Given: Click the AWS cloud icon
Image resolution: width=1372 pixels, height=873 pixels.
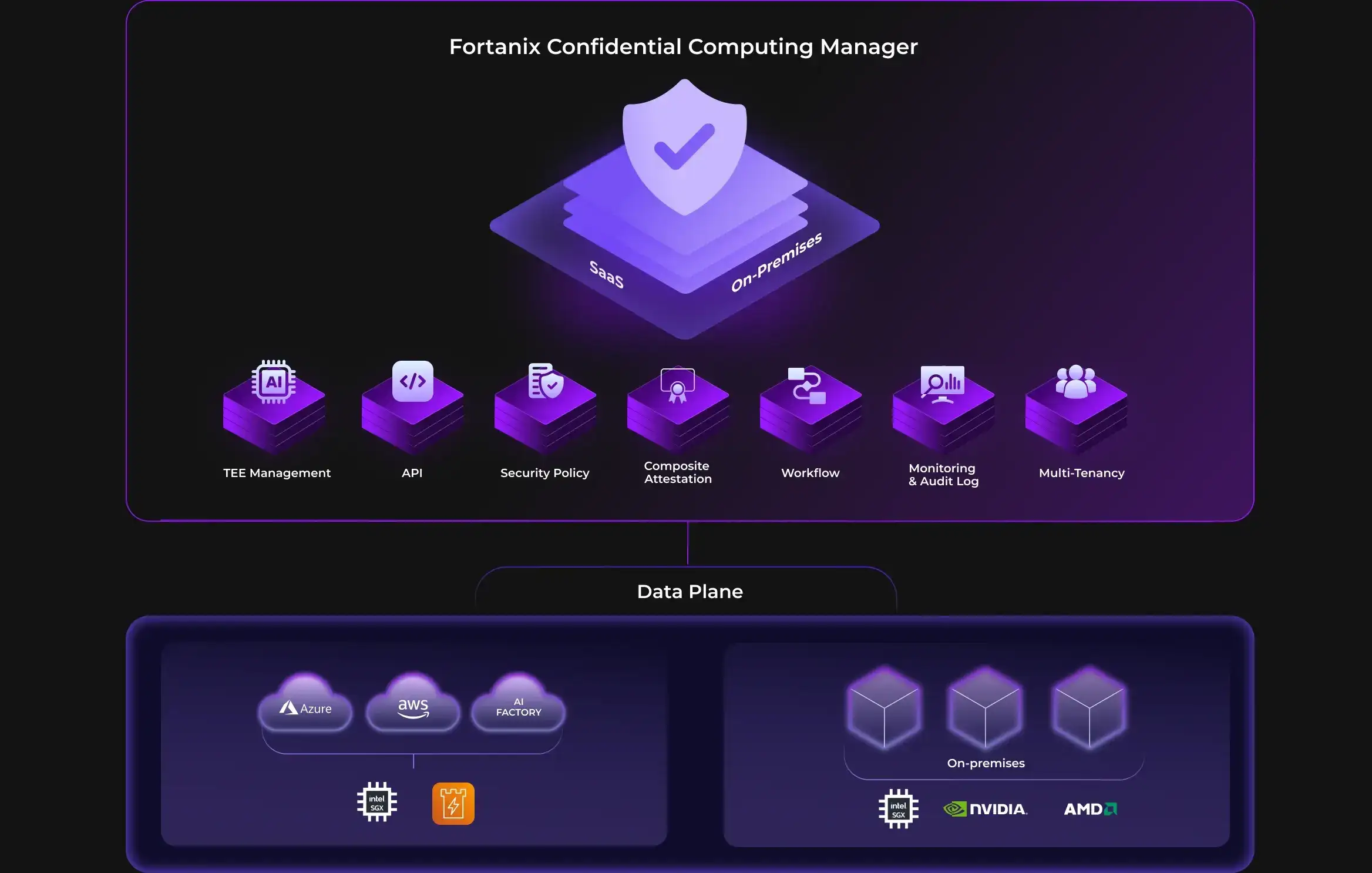Looking at the screenshot, I should click(x=413, y=707).
